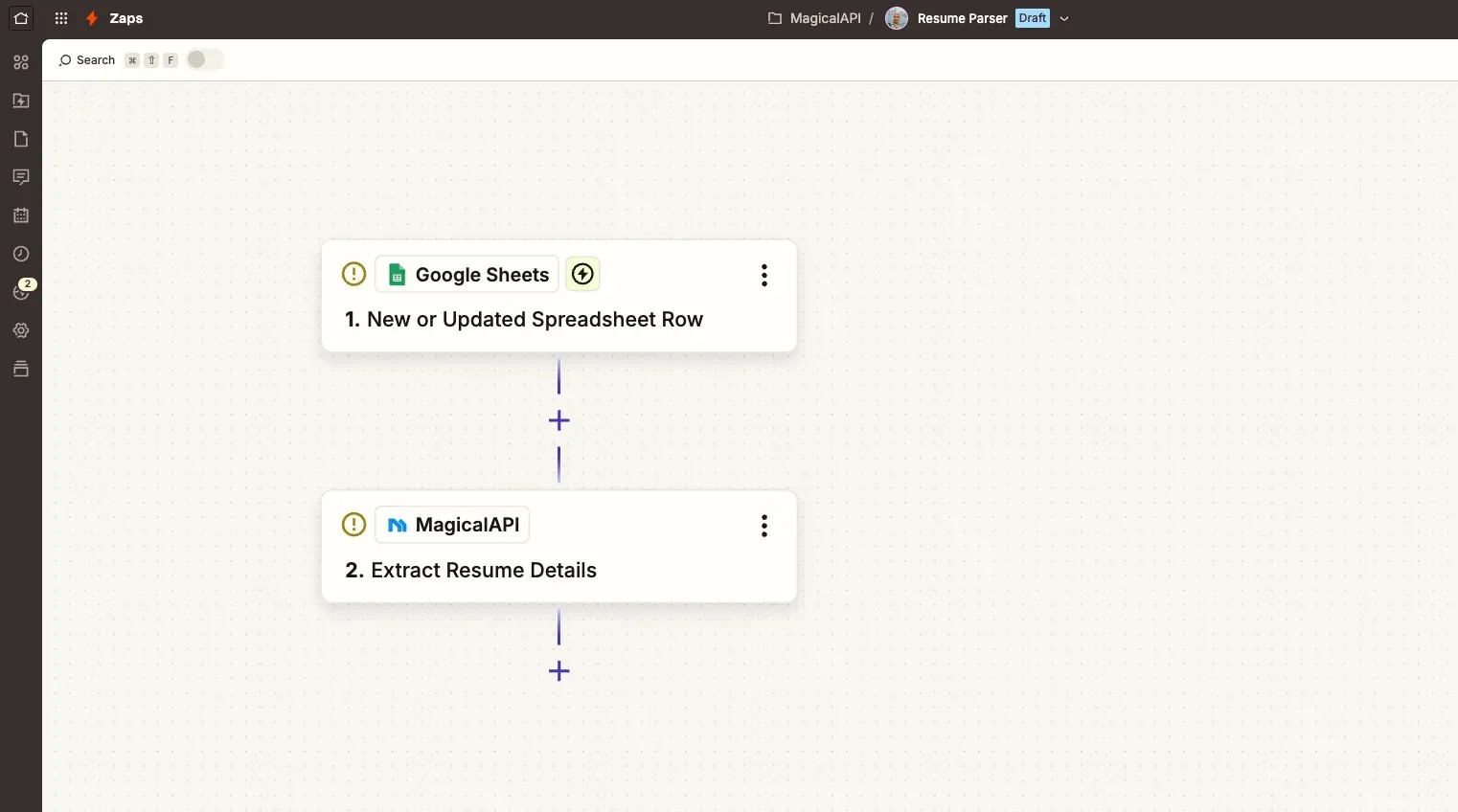
Task: Click the Zaps title text
Action: tap(126, 18)
